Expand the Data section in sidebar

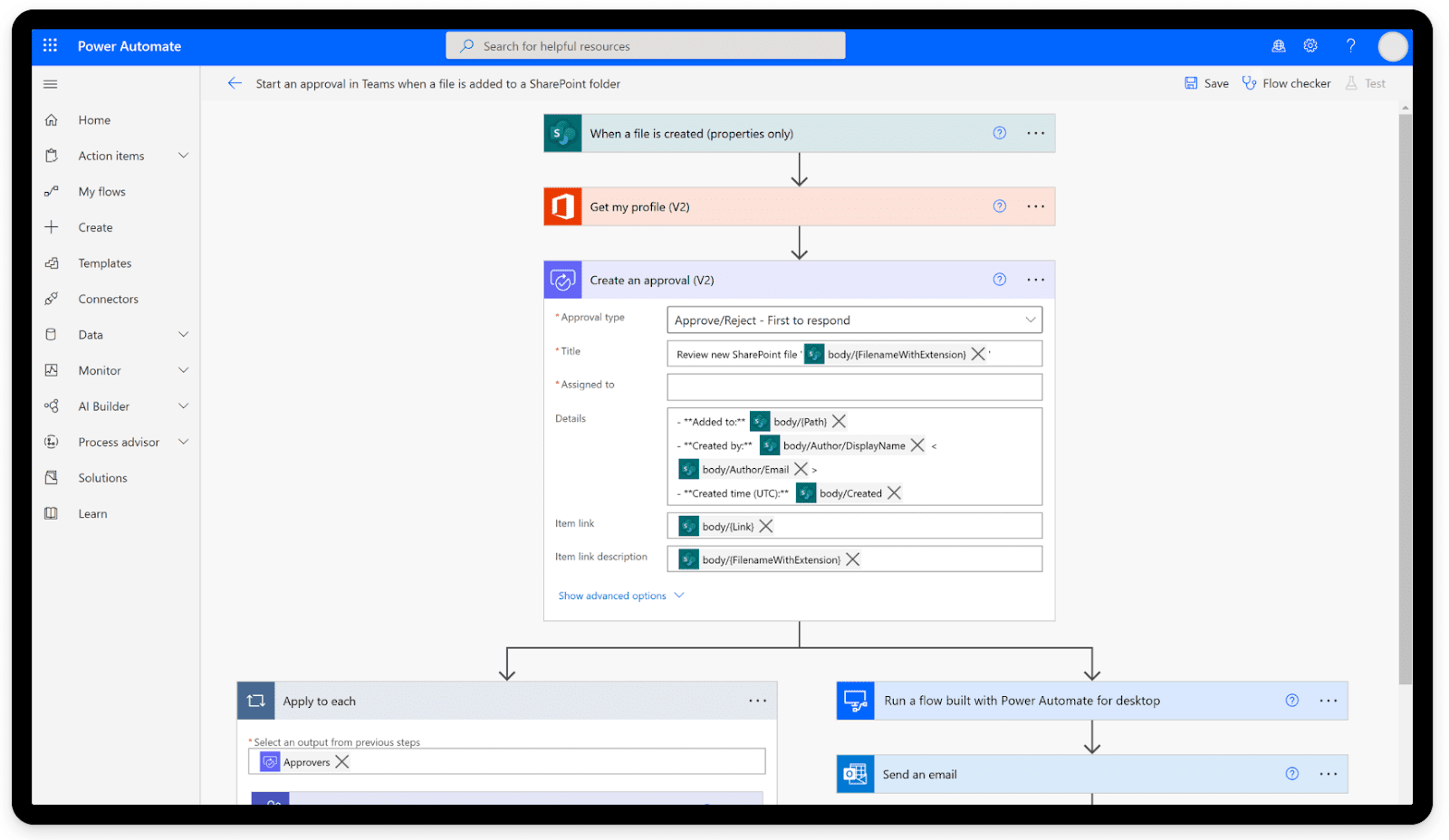184,334
